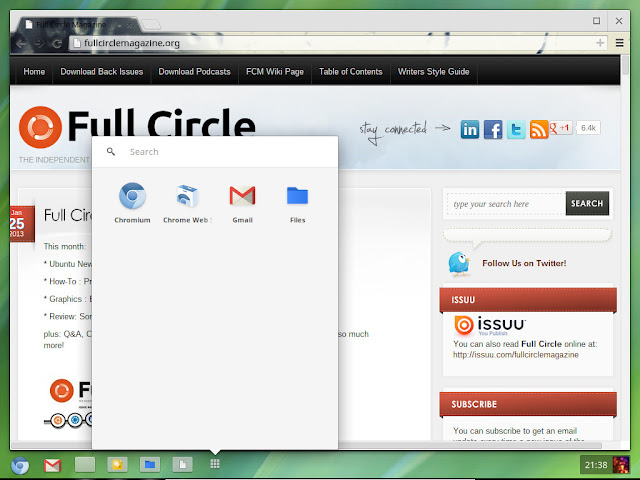Maximize the browser window
Image resolution: width=640 pixels, height=480 pixels.
click(596, 21)
